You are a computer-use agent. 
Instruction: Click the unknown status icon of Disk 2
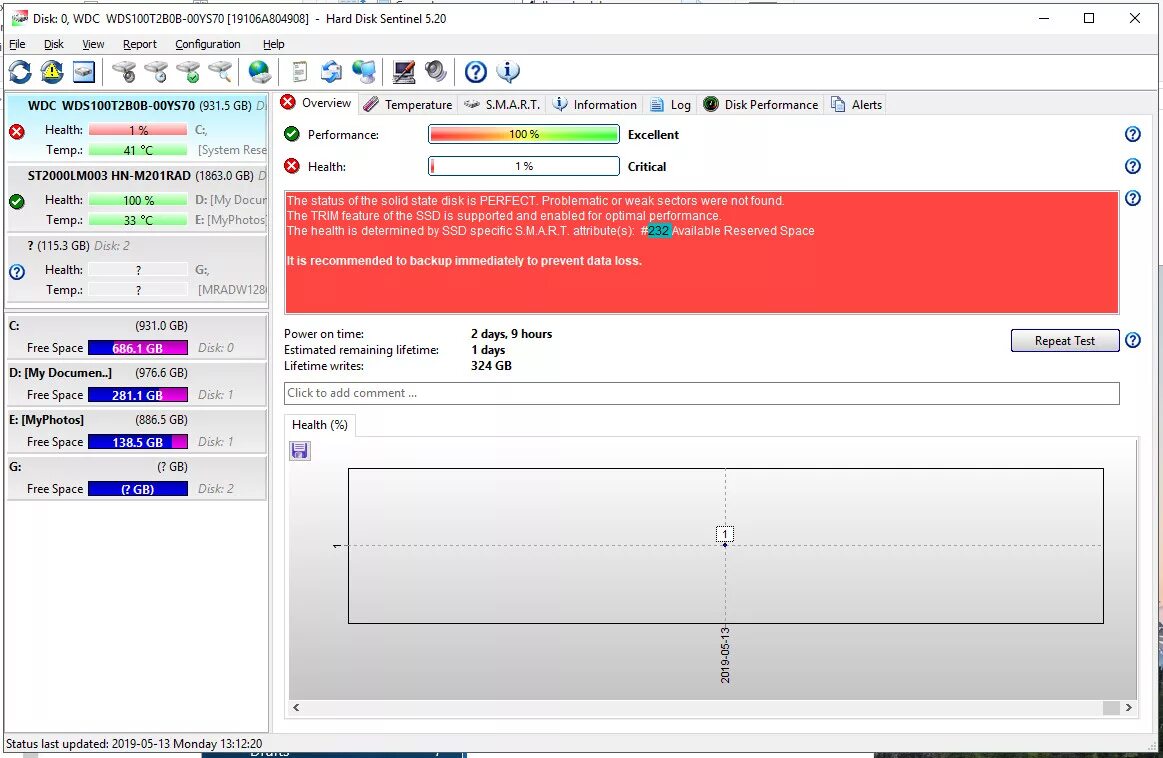point(16,272)
